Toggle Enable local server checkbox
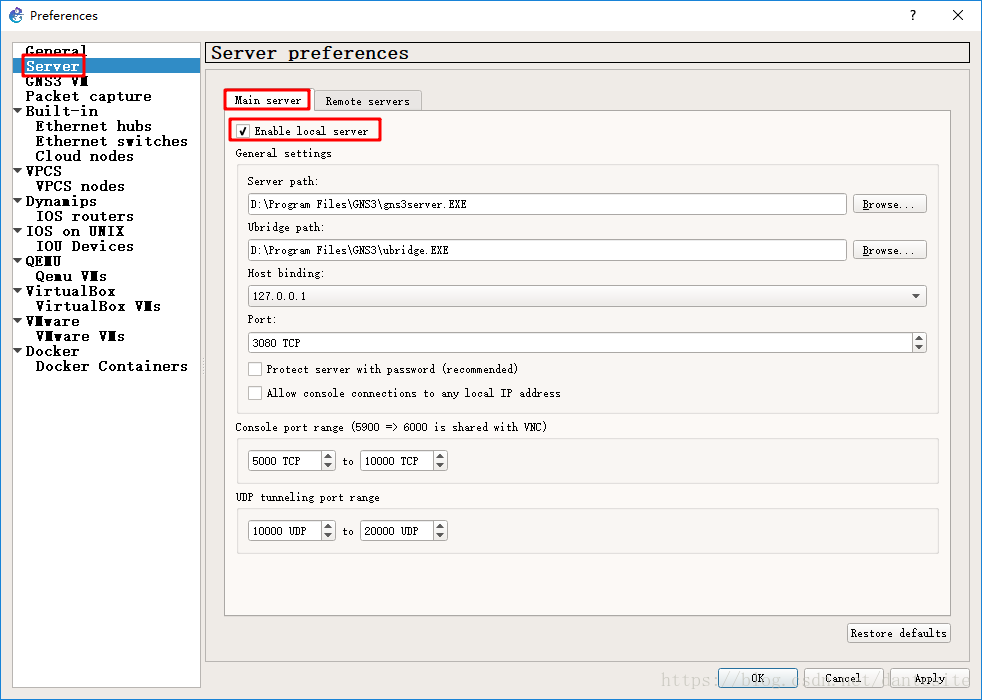 click(243, 131)
